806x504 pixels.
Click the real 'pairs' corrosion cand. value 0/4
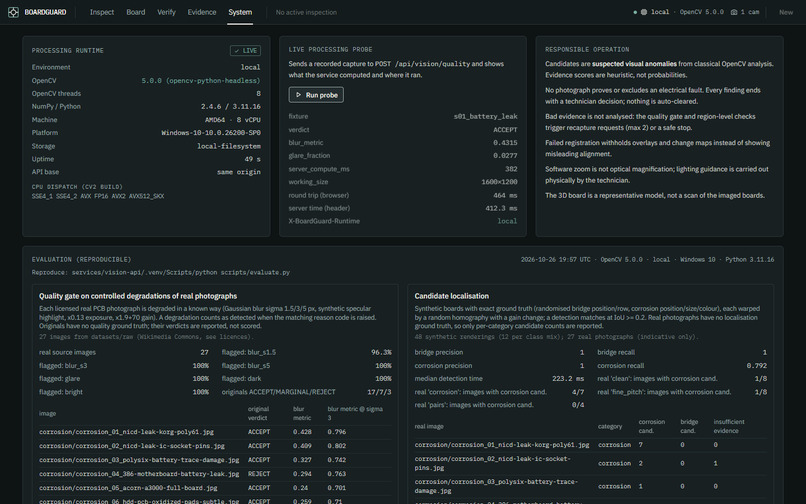coord(578,405)
